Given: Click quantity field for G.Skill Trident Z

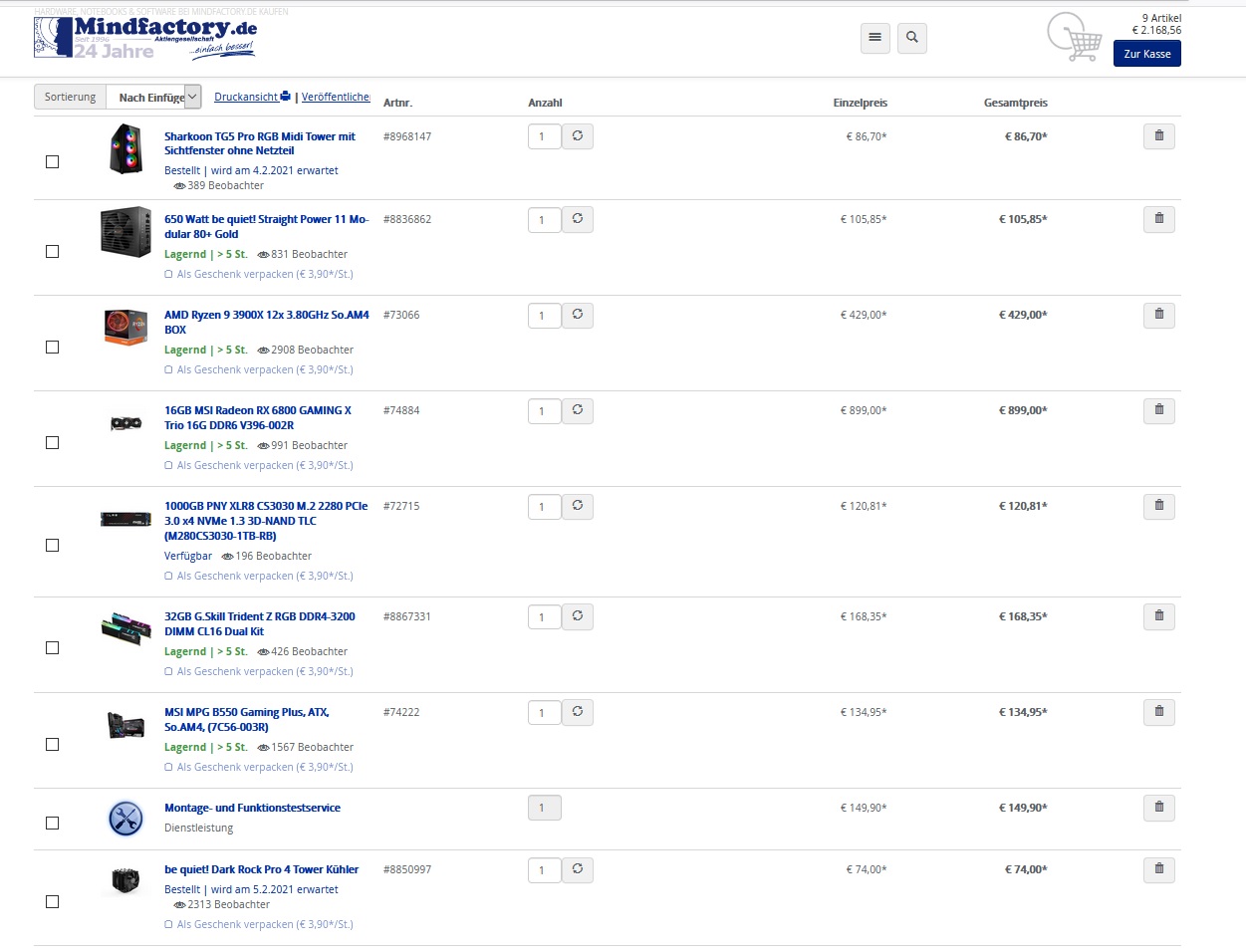Looking at the screenshot, I should coord(545,616).
